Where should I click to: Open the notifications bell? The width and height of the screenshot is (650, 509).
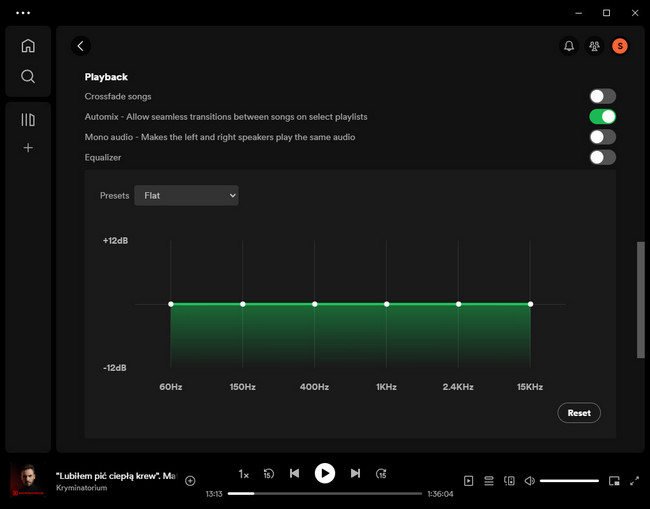click(x=569, y=46)
